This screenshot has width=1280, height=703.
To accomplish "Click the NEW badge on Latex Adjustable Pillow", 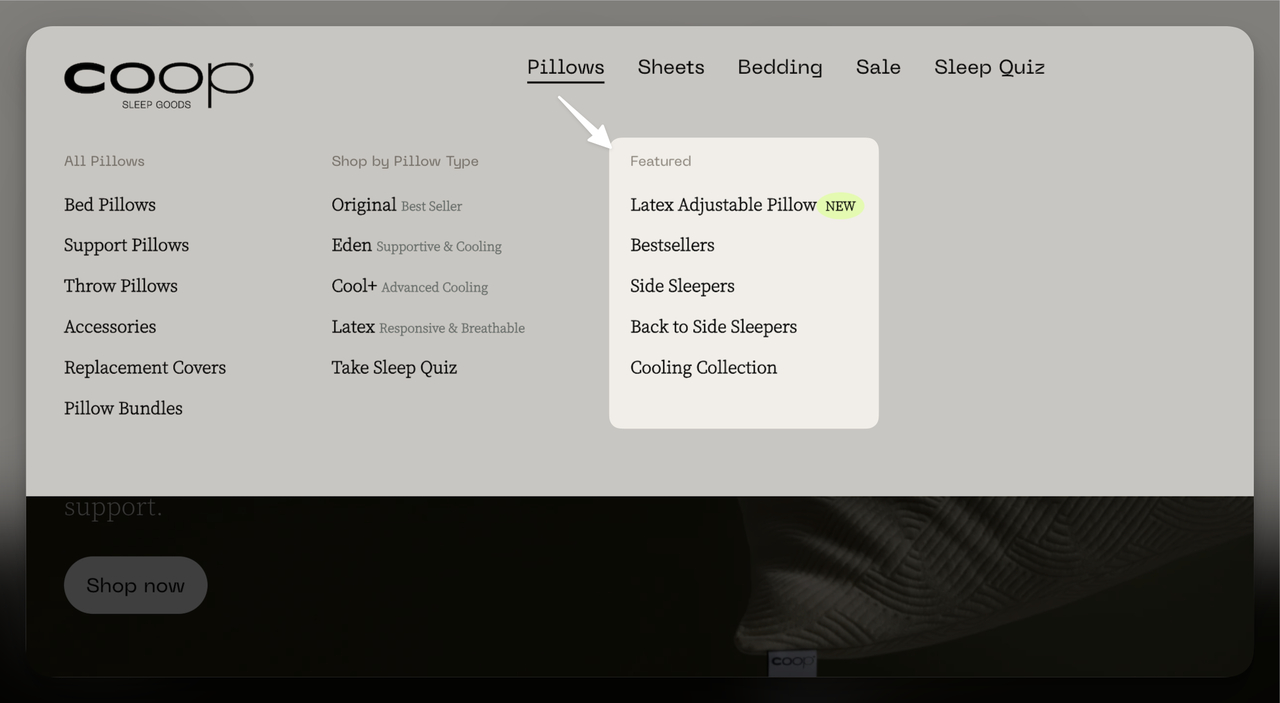I will tap(840, 205).
